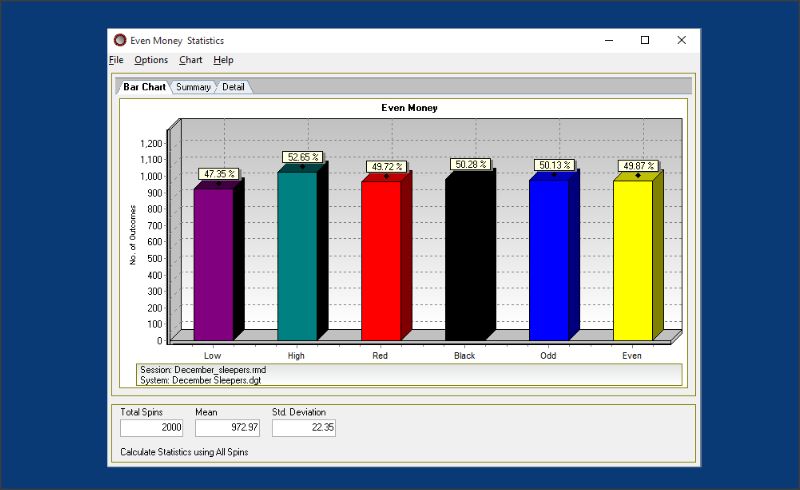This screenshot has height=490, width=800.
Task: Open the Help menu
Action: [x=223, y=60]
